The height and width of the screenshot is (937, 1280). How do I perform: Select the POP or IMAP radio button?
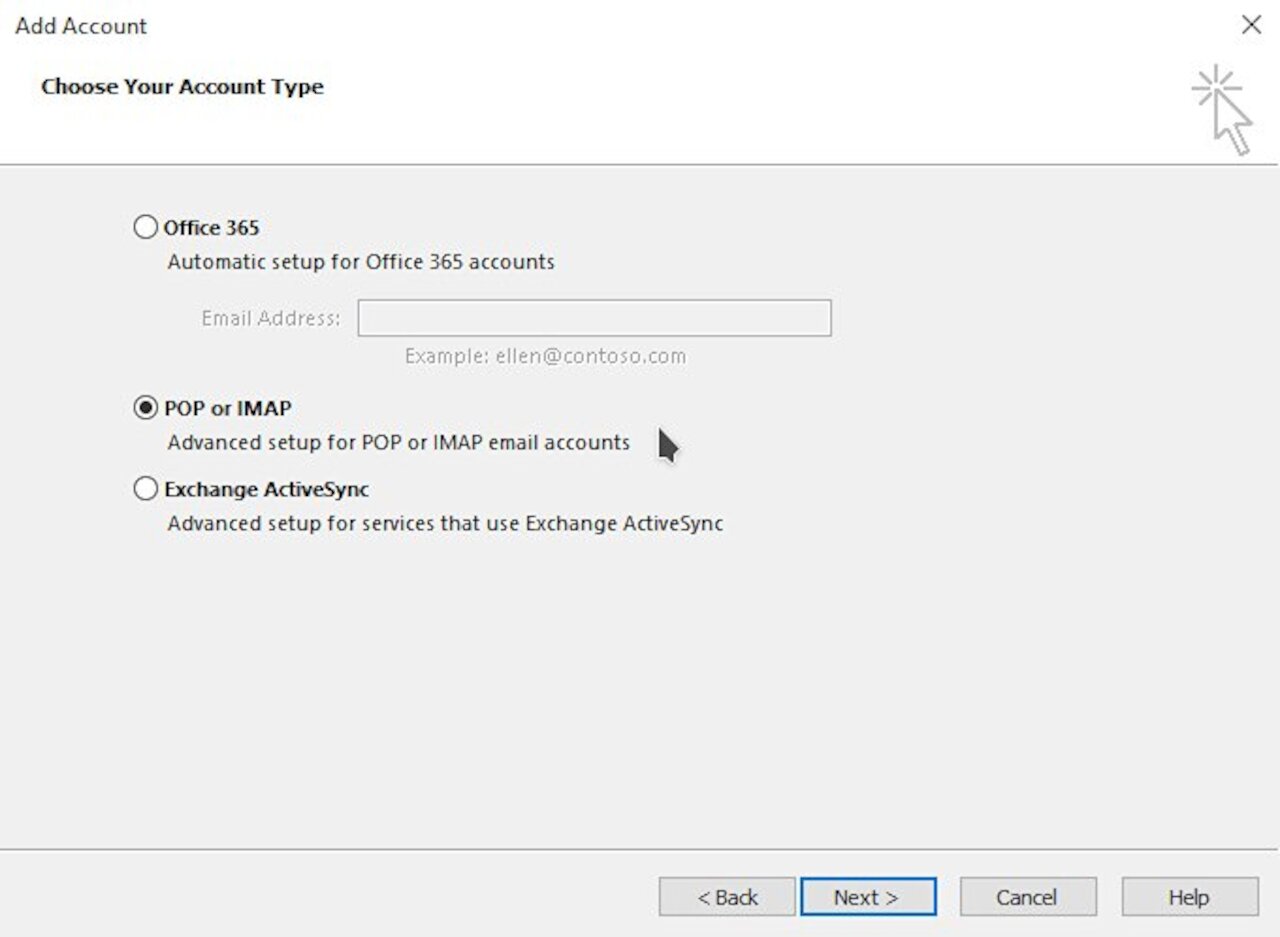(x=145, y=408)
